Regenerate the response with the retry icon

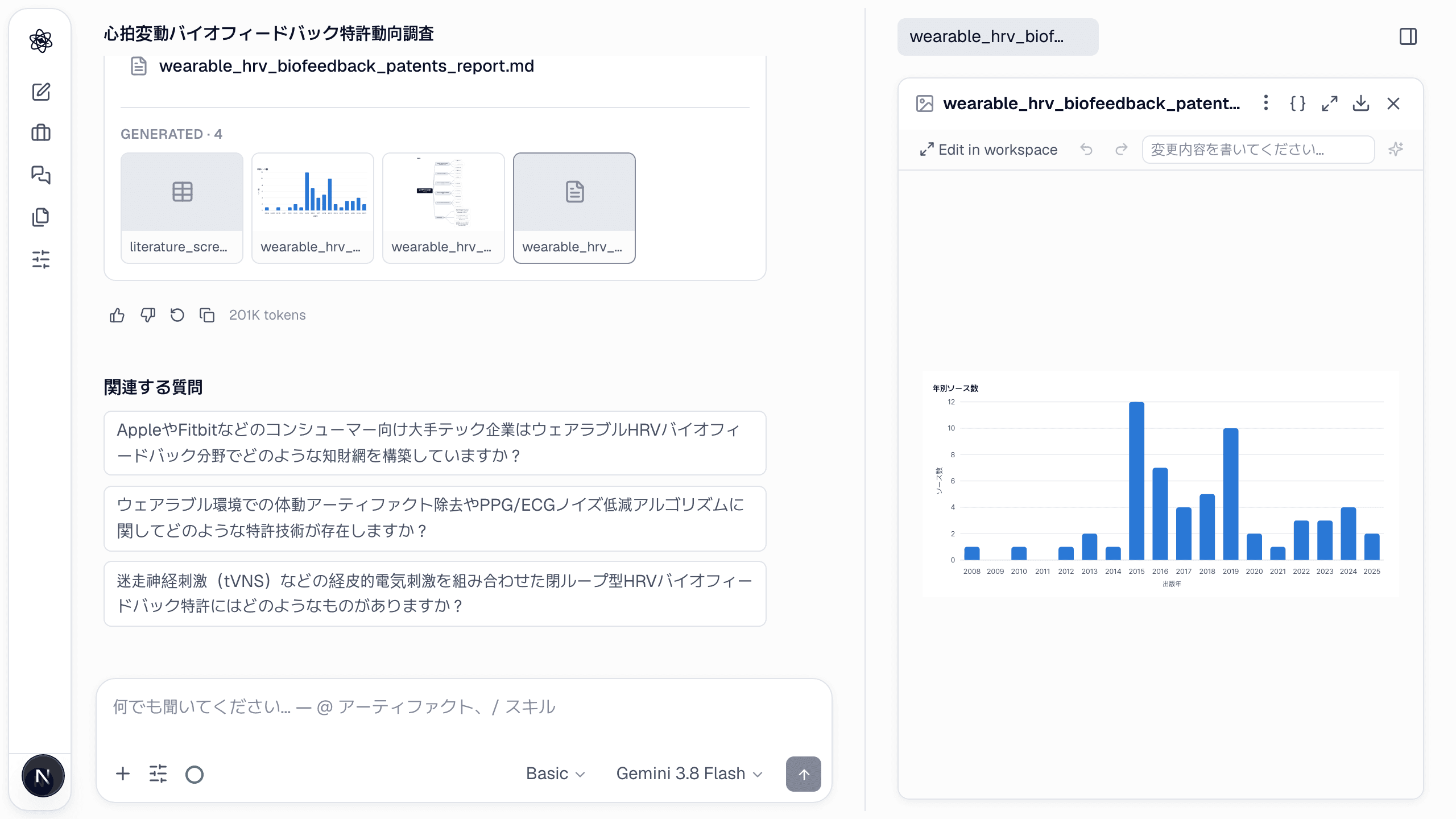pos(177,315)
